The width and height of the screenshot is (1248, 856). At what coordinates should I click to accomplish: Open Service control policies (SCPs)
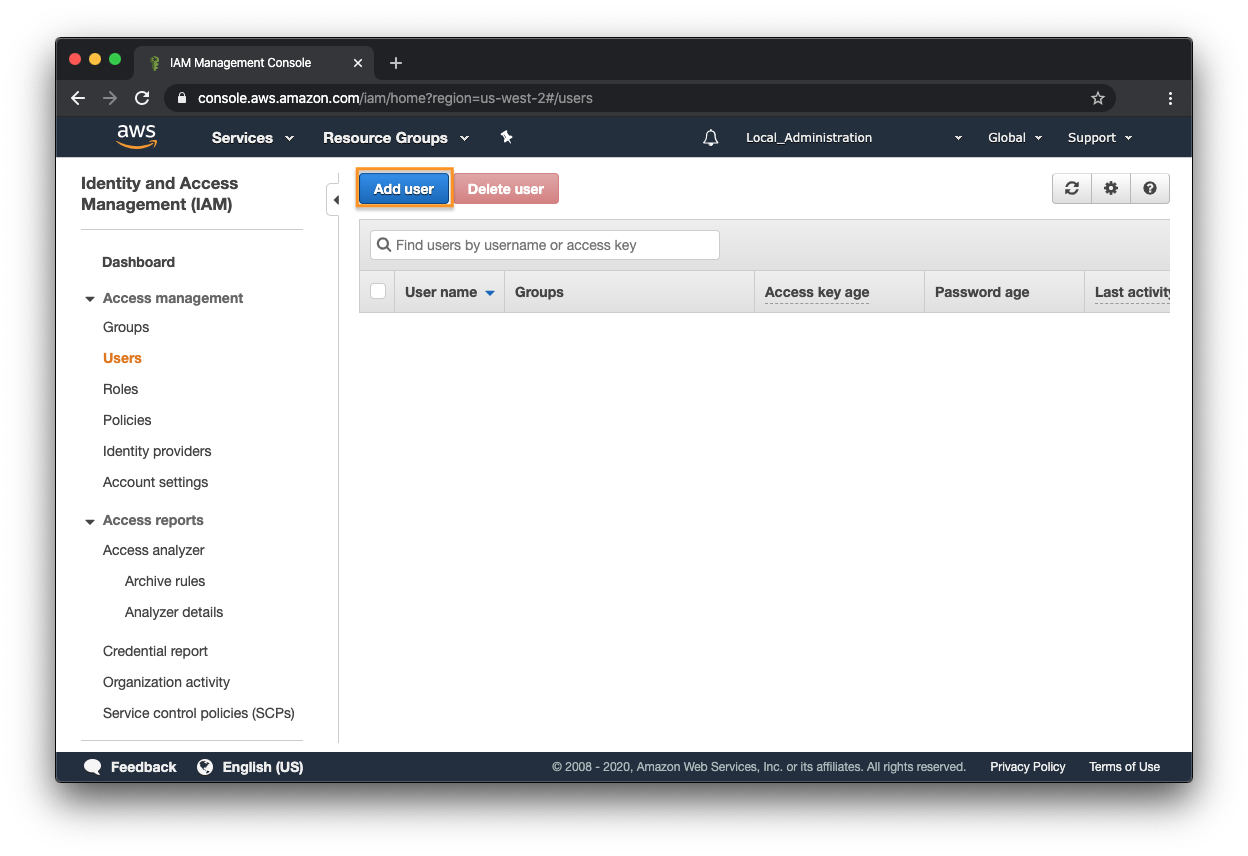198,713
